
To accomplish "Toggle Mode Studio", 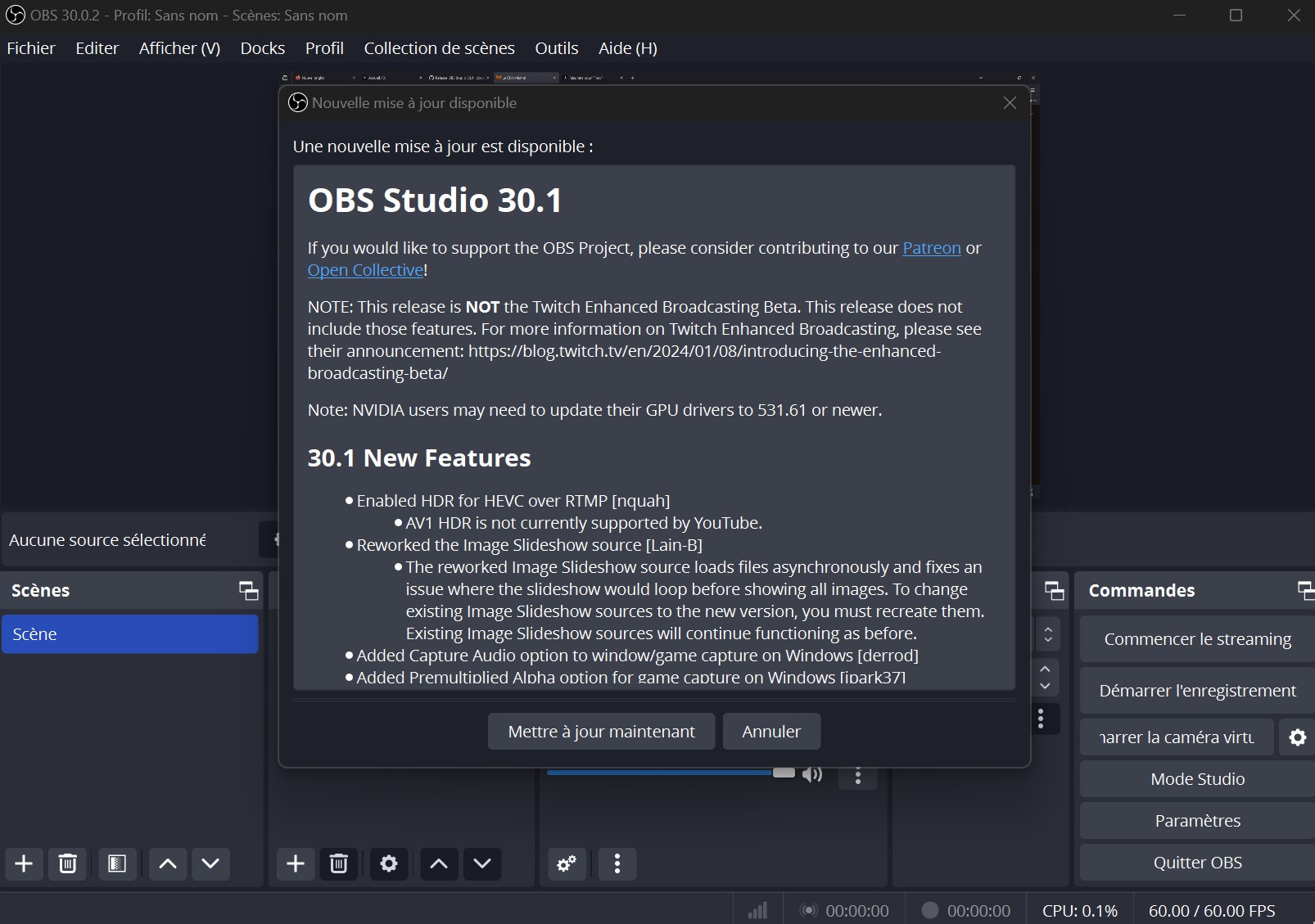I will click(1197, 779).
